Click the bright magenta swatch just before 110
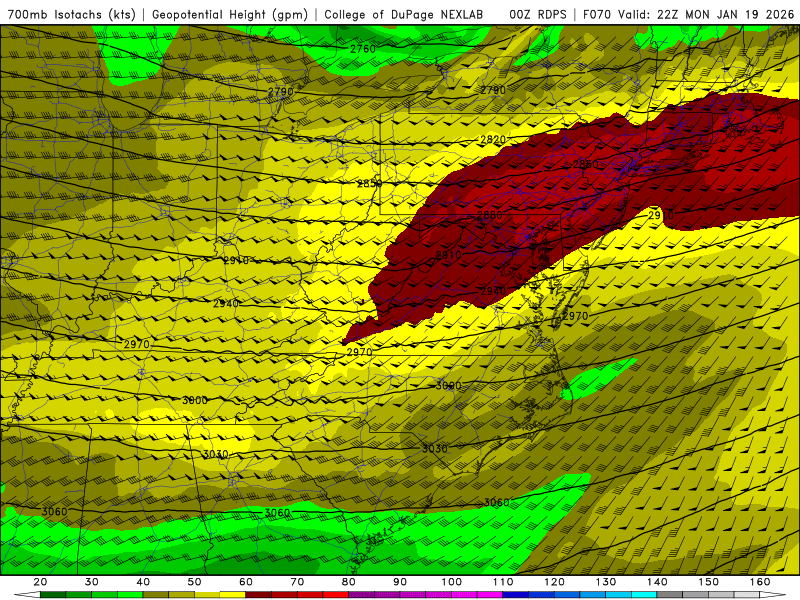 [x=490, y=595]
